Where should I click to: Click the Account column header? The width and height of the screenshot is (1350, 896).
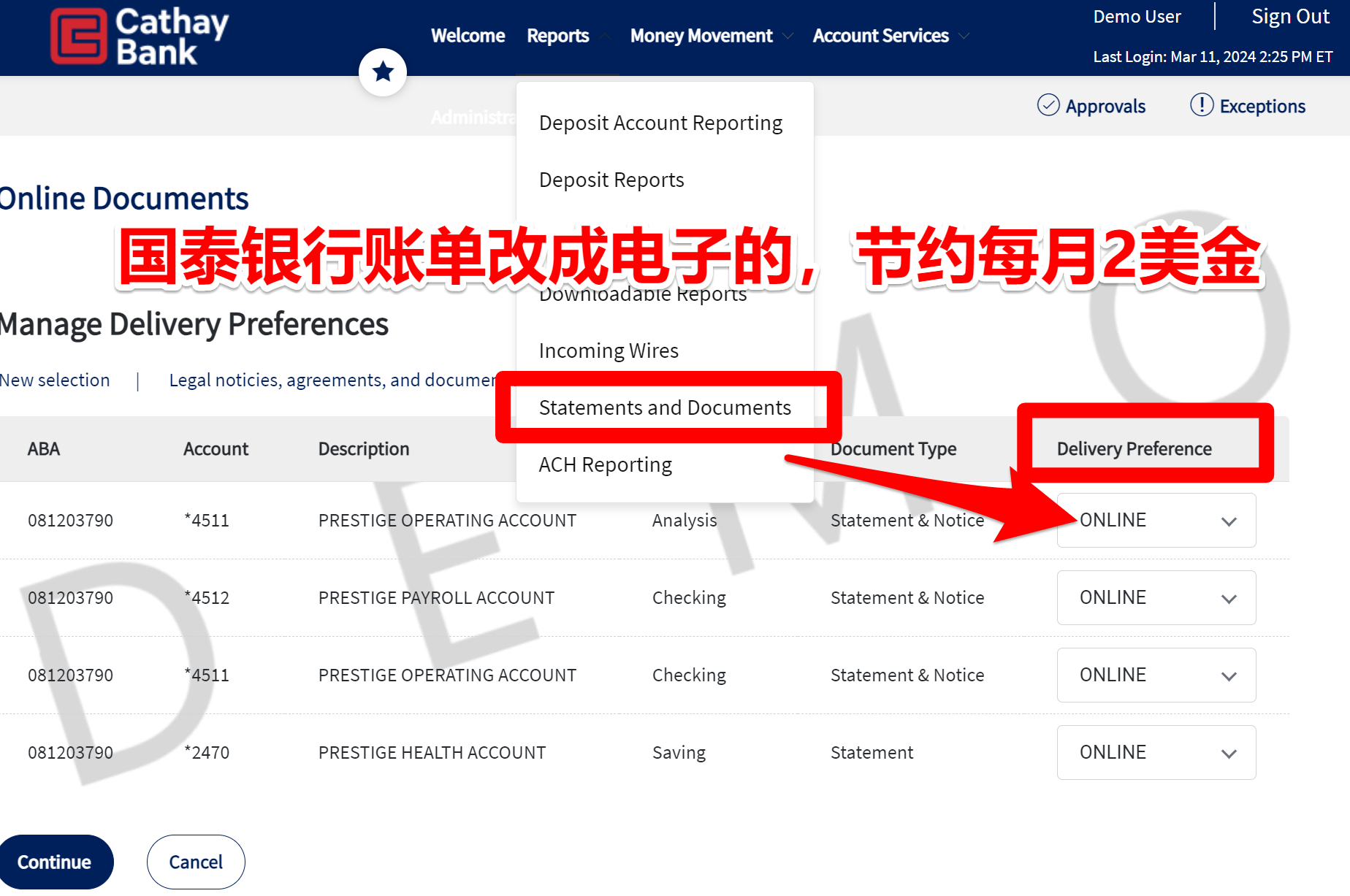(216, 448)
